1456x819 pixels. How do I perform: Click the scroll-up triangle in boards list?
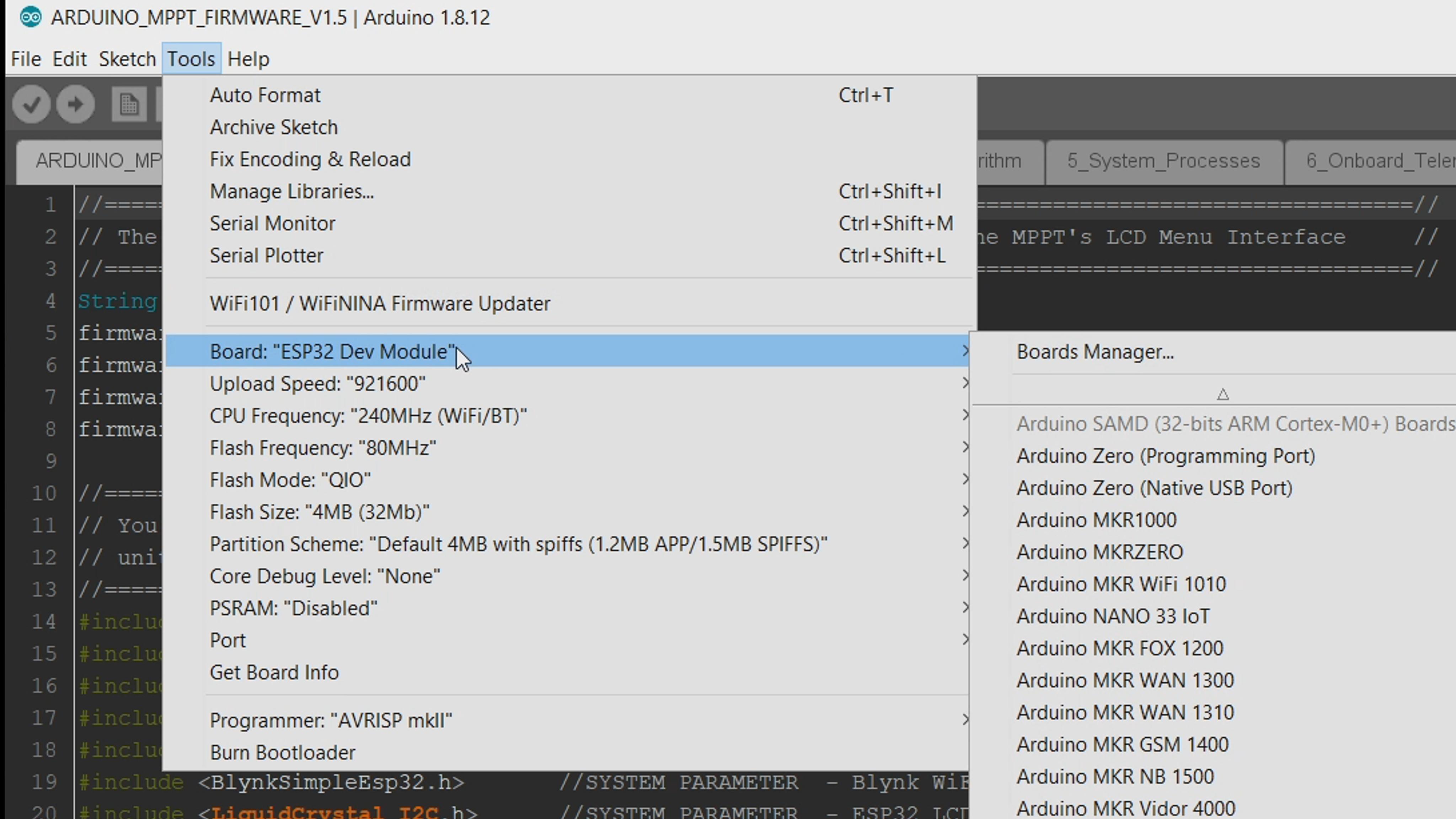[x=1222, y=394]
